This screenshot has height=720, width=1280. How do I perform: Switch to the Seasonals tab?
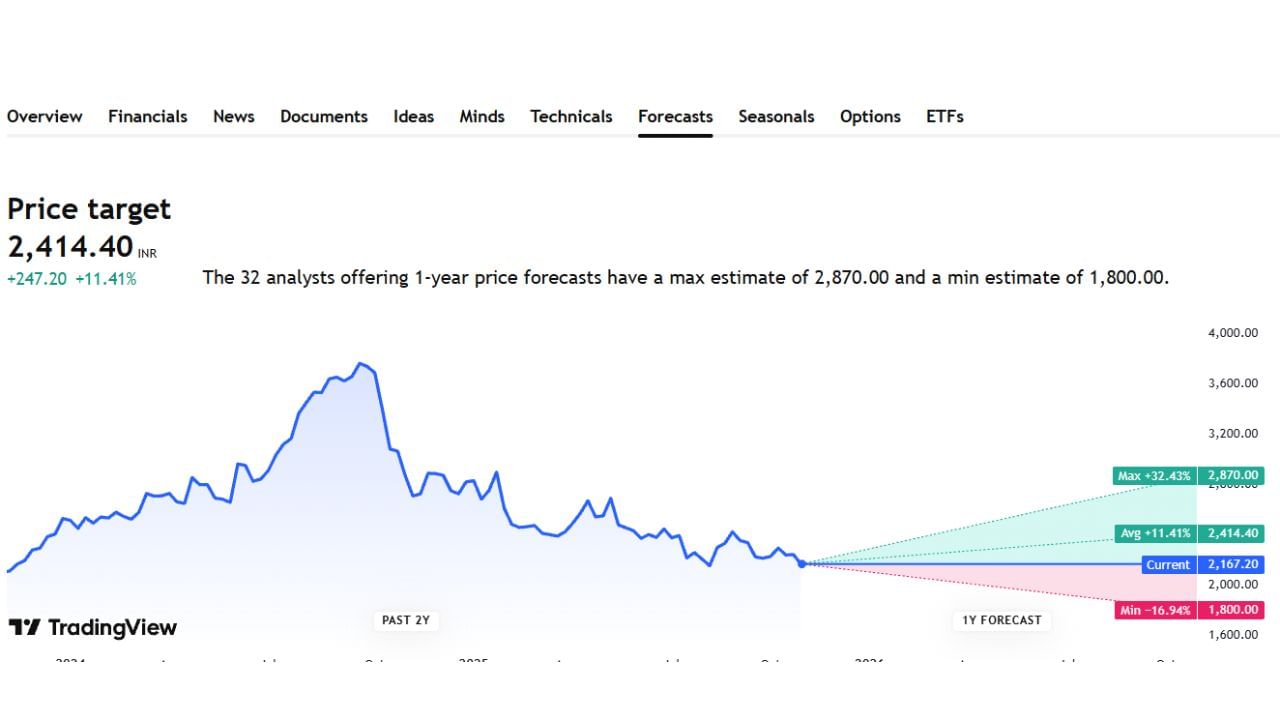(x=776, y=117)
